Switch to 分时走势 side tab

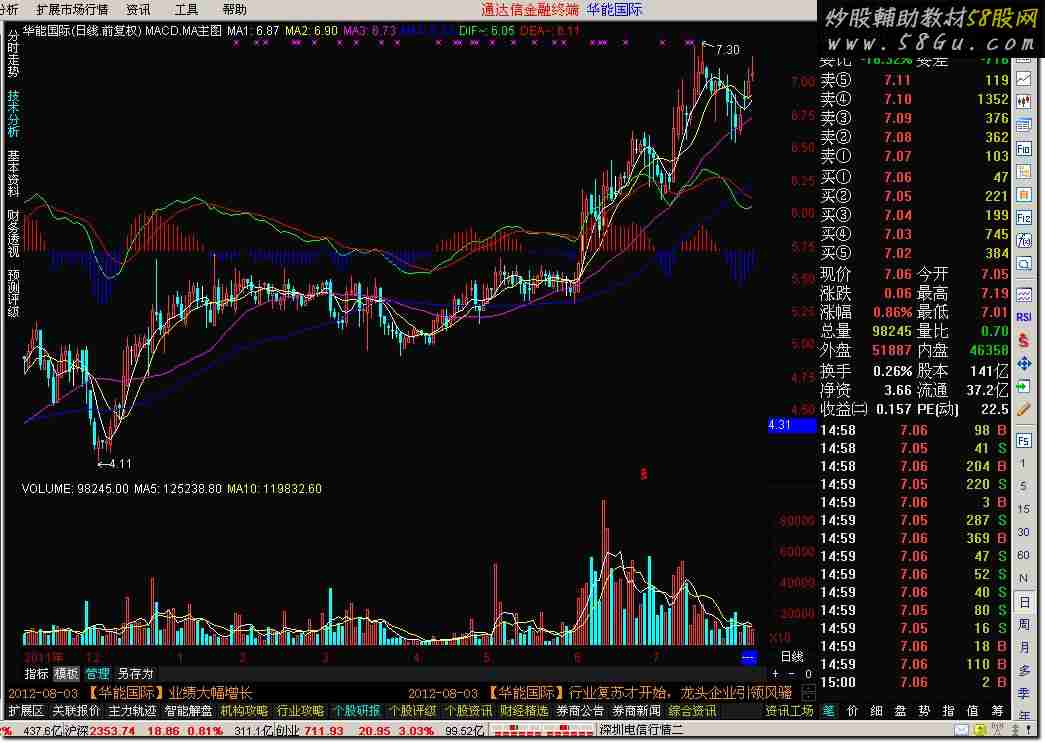pyautogui.click(x=13, y=53)
